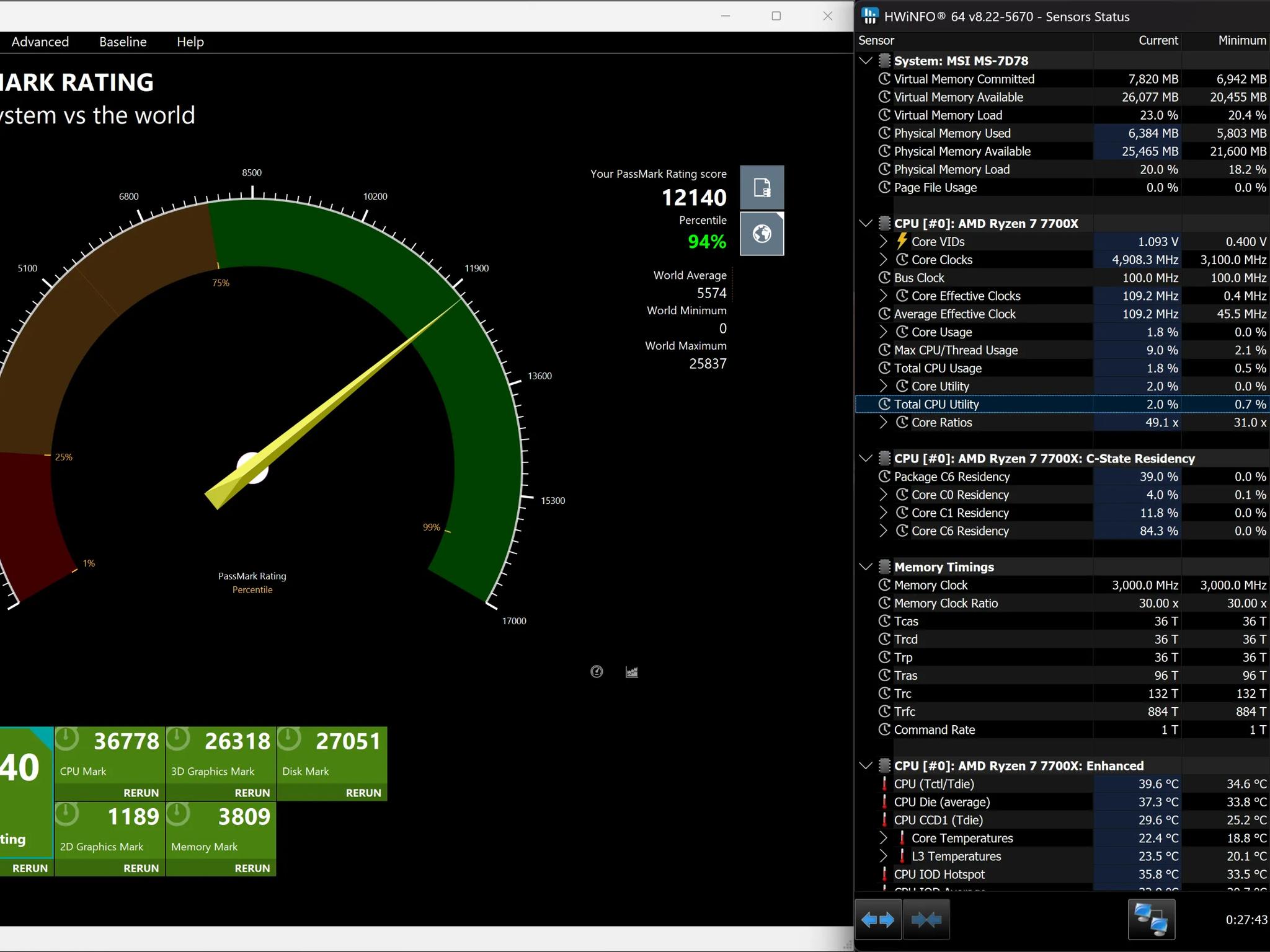Select the Package C6 Residency row label
This screenshot has height=952, width=1270.
pyautogui.click(x=952, y=477)
